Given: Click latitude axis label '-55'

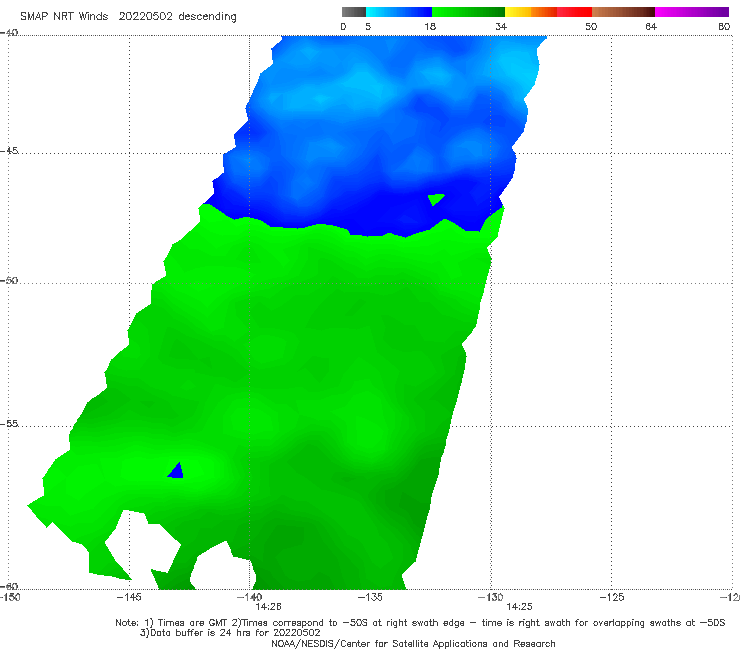Looking at the screenshot, I should [x=9, y=424].
